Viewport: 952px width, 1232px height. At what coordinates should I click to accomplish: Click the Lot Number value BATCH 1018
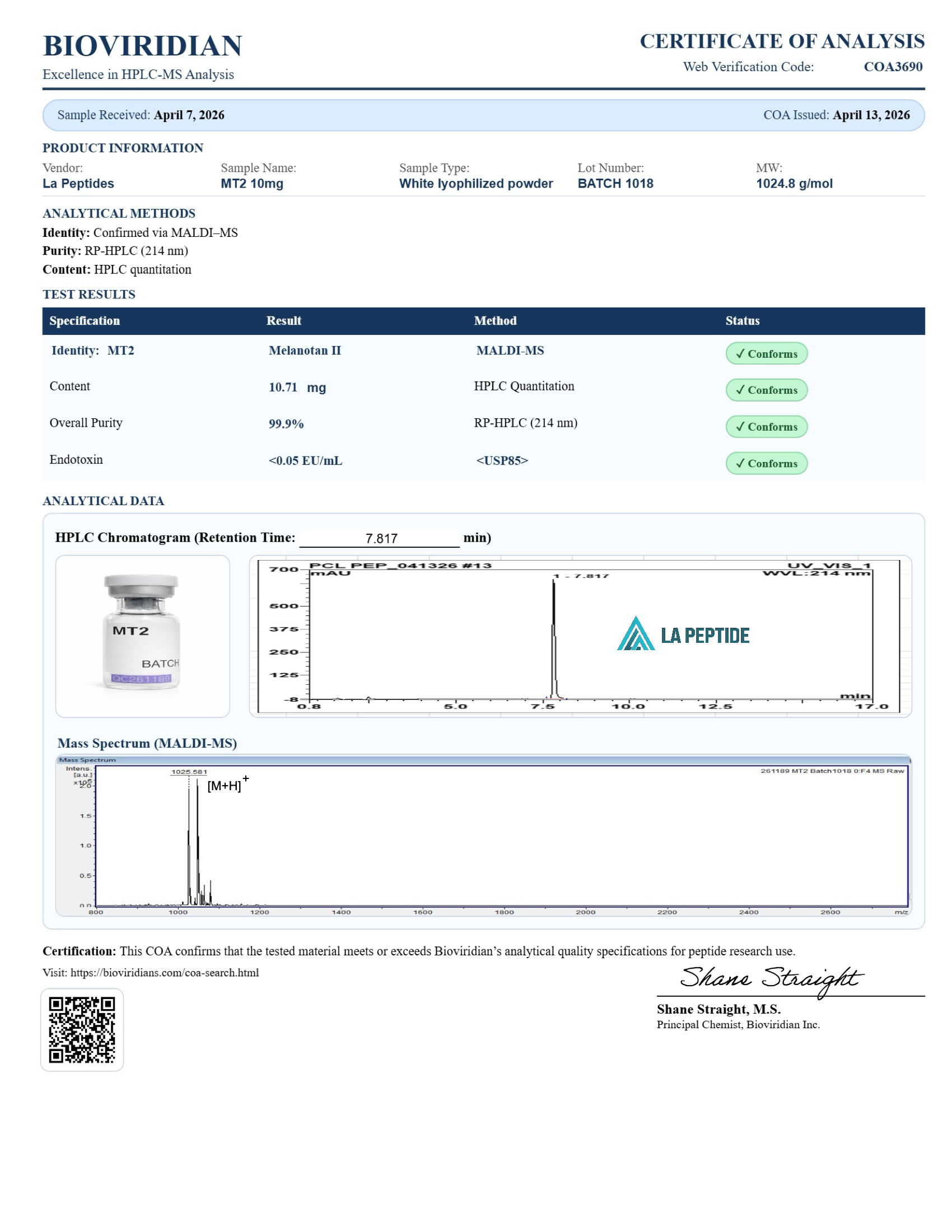pyautogui.click(x=615, y=183)
